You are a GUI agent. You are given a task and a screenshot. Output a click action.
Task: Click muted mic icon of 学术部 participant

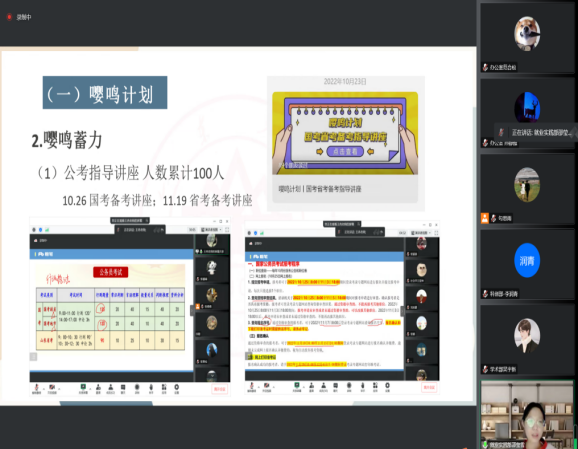click(x=485, y=369)
